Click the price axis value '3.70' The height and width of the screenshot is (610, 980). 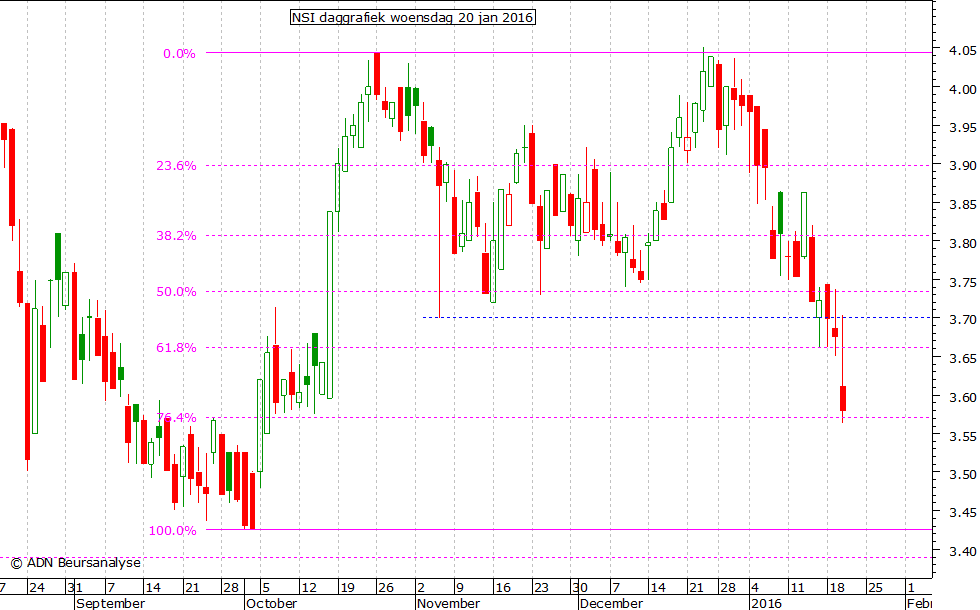click(962, 320)
